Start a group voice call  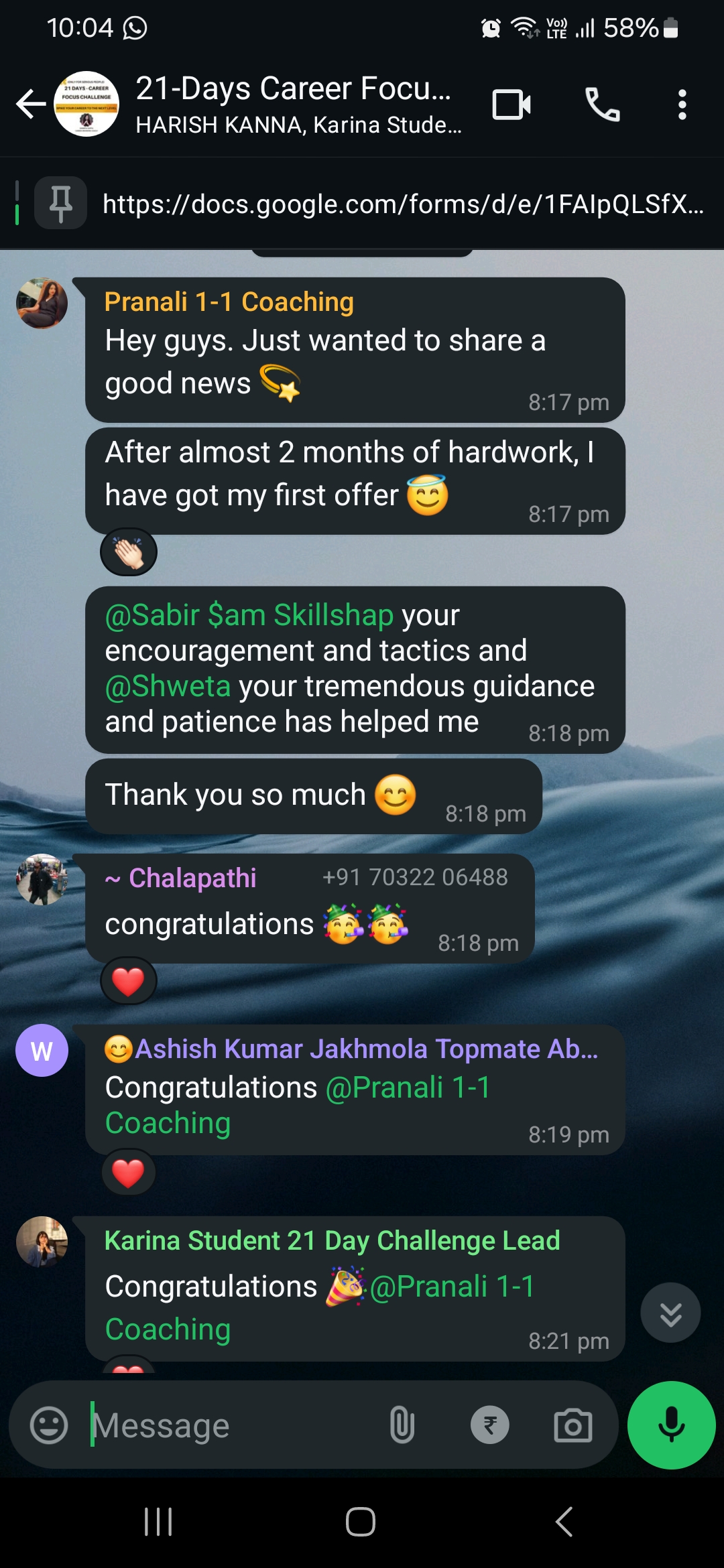602,105
